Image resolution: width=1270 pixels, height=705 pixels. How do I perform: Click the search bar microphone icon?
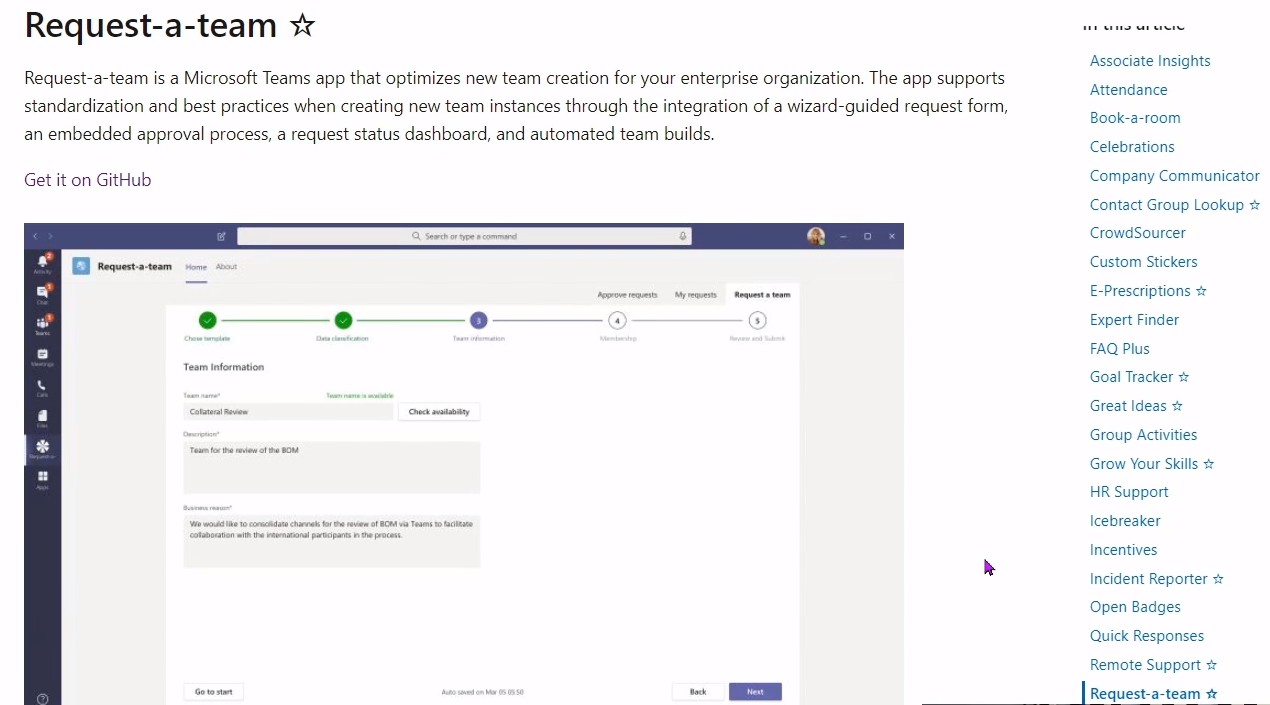pyautogui.click(x=683, y=236)
